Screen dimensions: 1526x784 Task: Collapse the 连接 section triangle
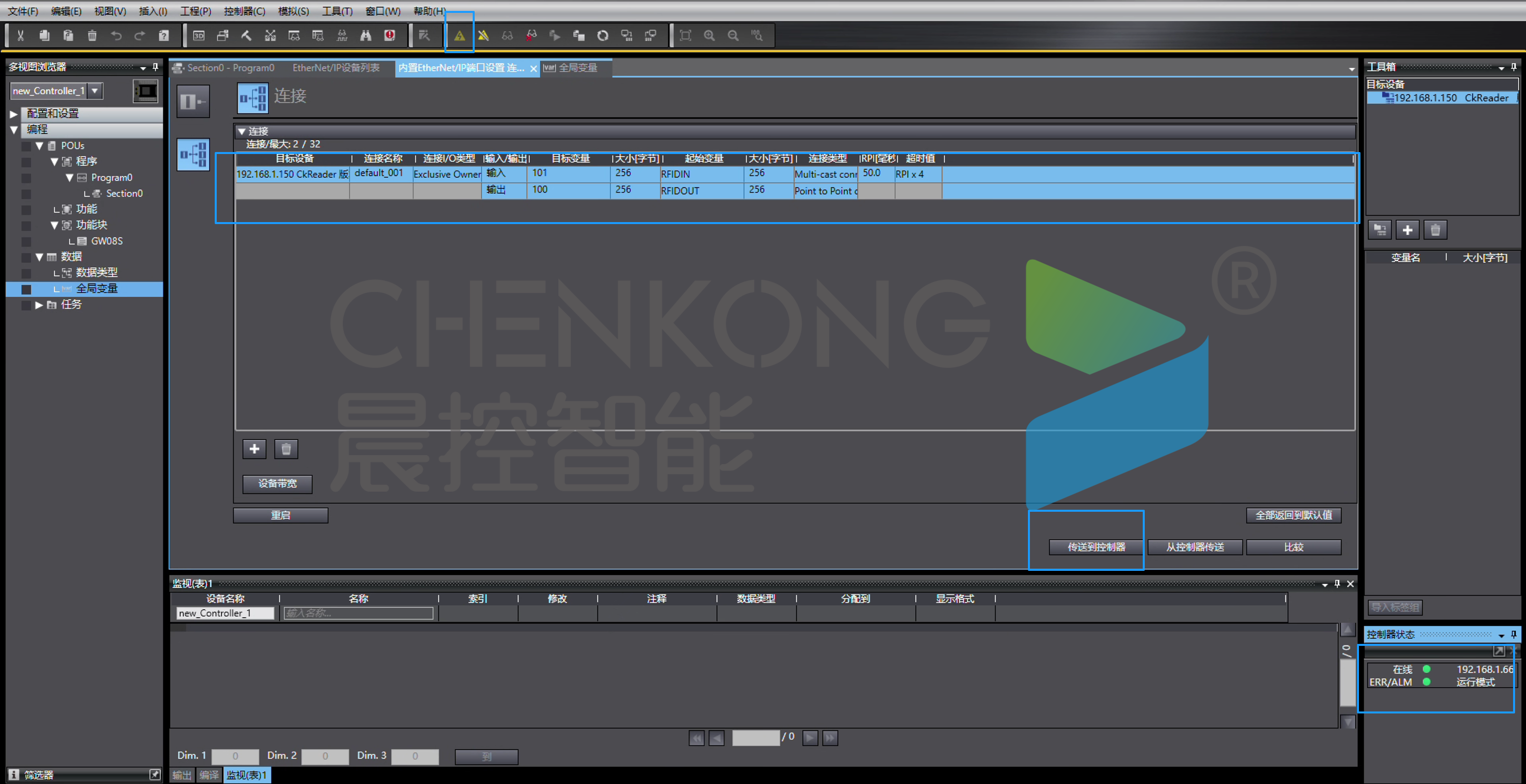[242, 132]
